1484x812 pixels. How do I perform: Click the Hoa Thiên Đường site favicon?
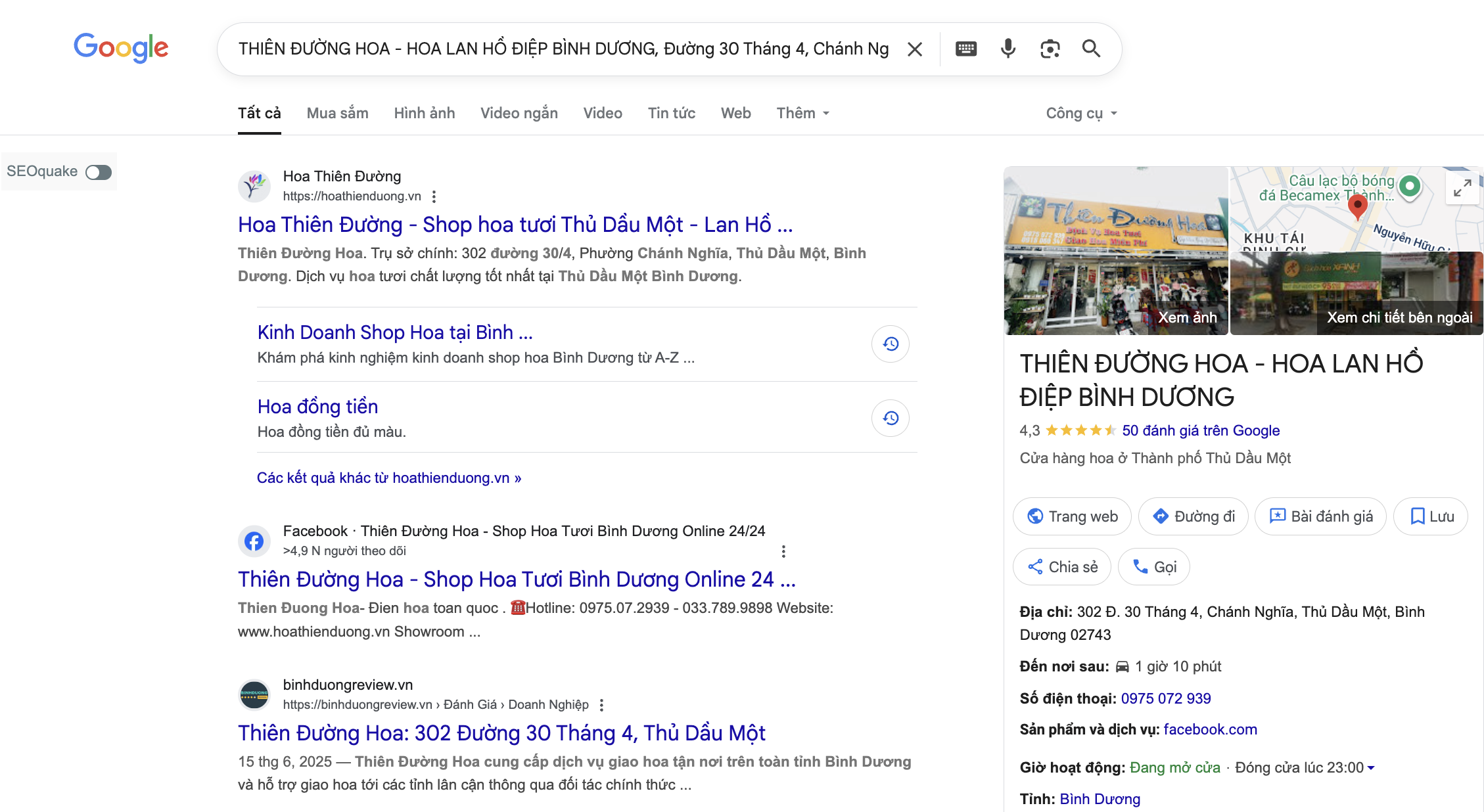pyautogui.click(x=254, y=186)
